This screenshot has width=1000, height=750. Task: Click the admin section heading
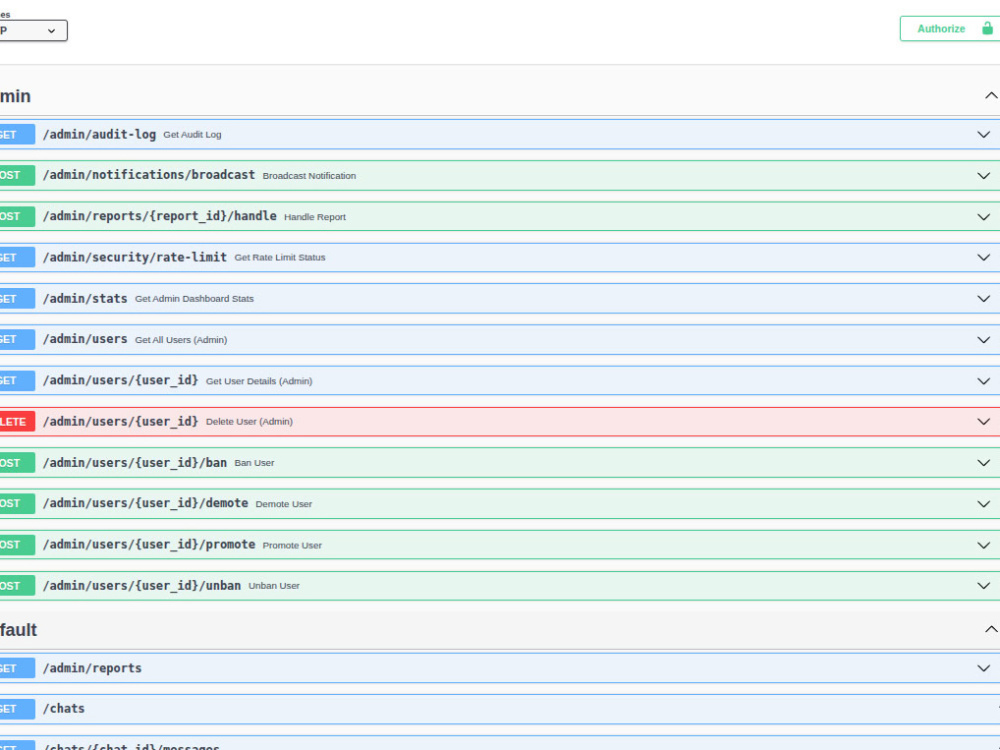tap(15, 96)
